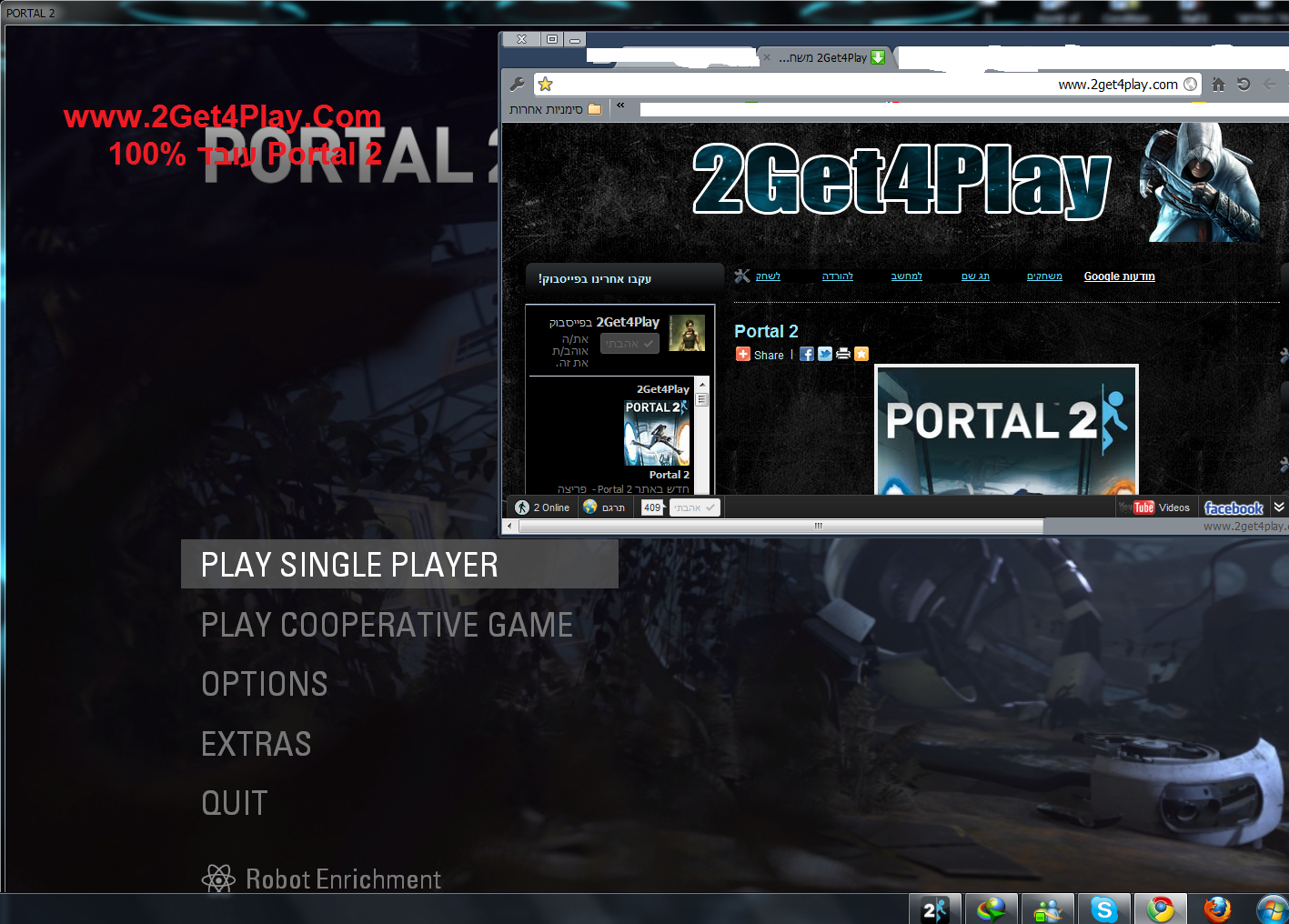The image size is (1289, 924).
Task: Open the Extras menu item
Action: pyautogui.click(x=256, y=744)
